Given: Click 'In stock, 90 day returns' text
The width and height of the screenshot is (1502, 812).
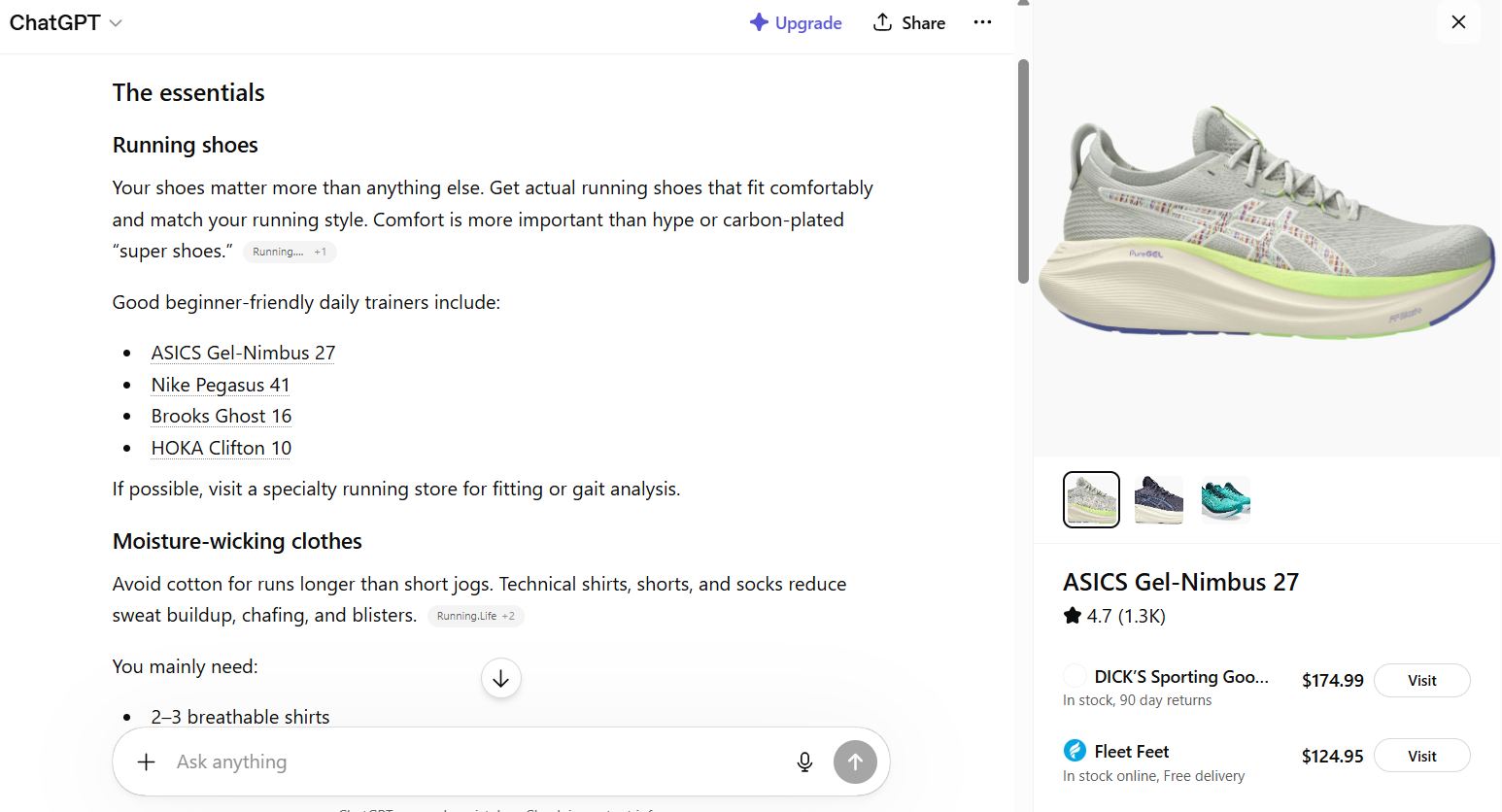Looking at the screenshot, I should [x=1137, y=700].
